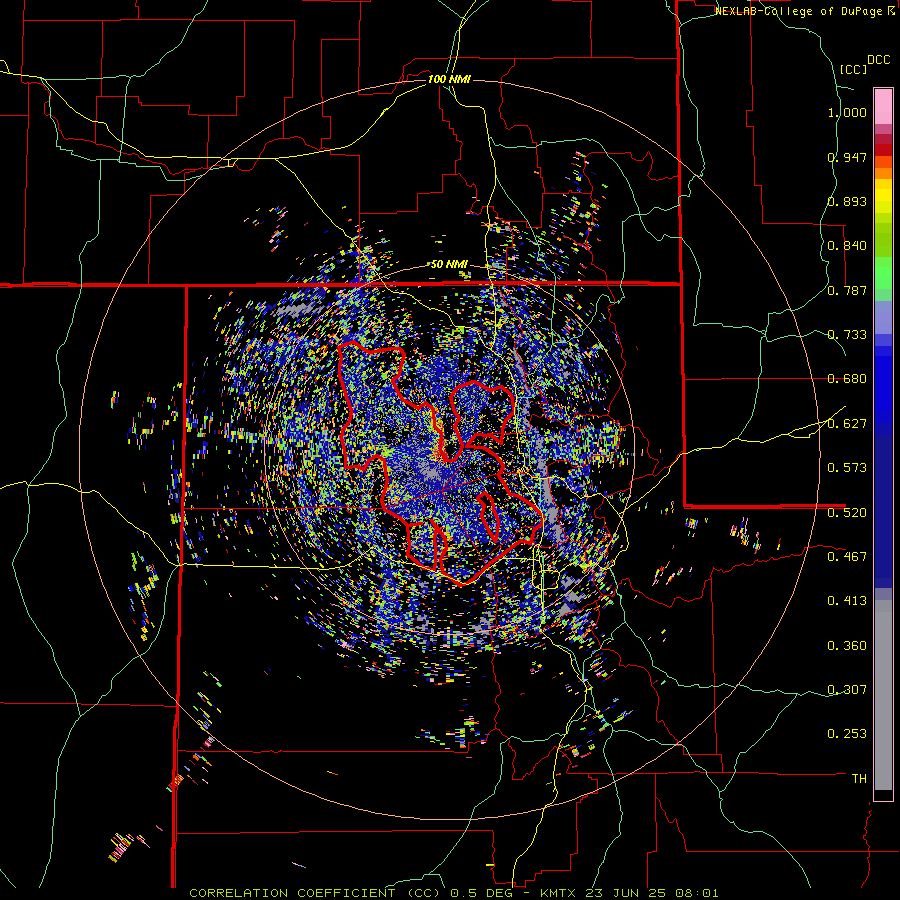The width and height of the screenshot is (900, 900).
Task: Click the 0.627 scale value
Action: [x=847, y=424]
